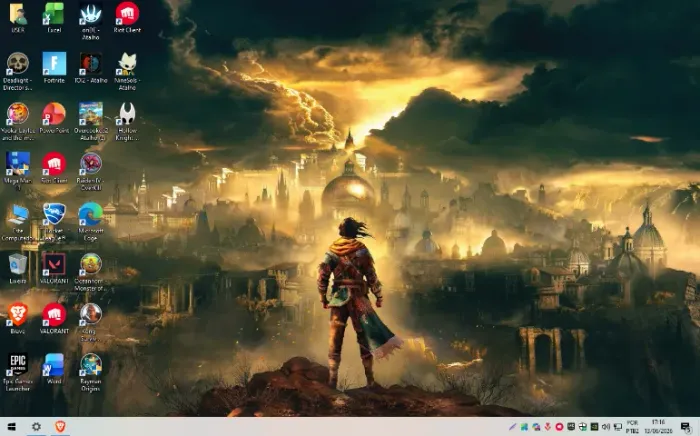Screen dimensions: 700x436
Task: Open the Settings gear on the taskbar
Action: click(x=36, y=427)
